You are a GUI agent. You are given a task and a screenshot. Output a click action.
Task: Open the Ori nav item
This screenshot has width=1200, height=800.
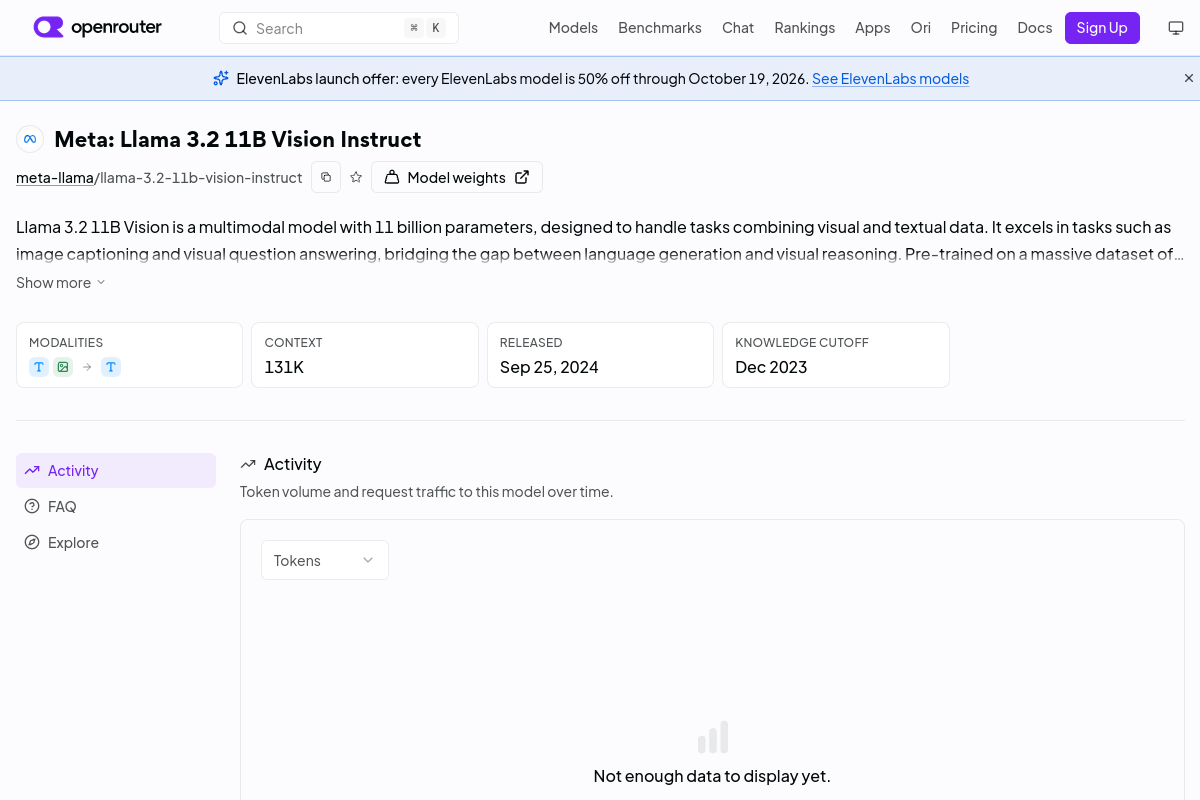click(920, 28)
